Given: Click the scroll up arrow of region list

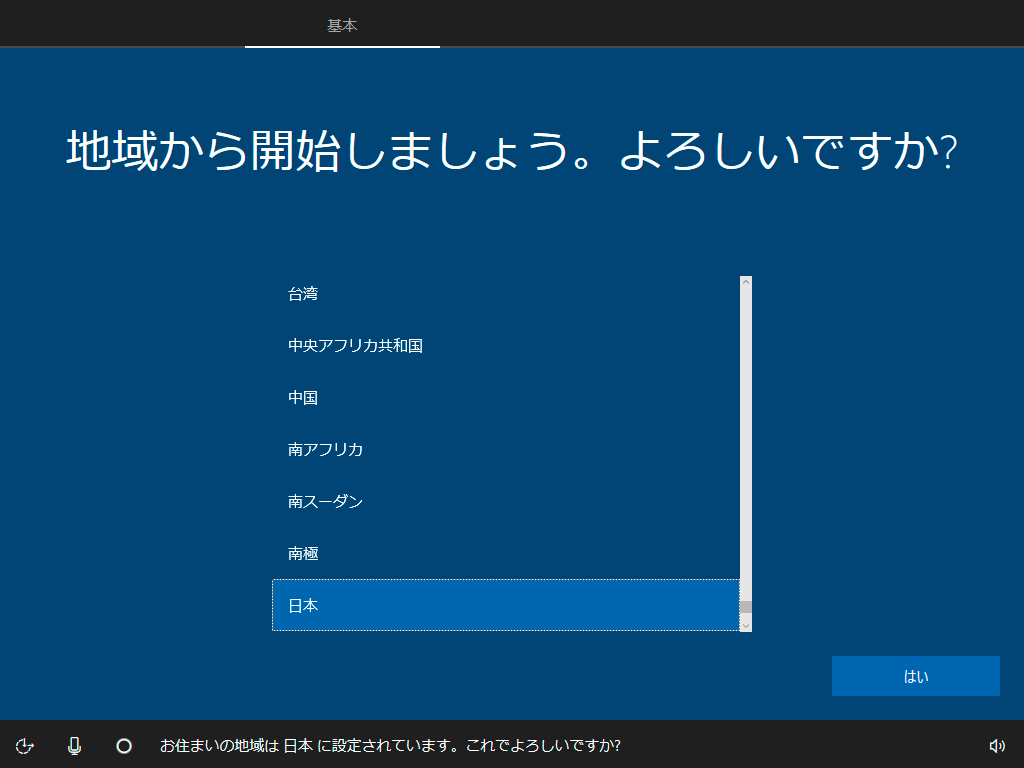Looking at the screenshot, I should pos(745,283).
